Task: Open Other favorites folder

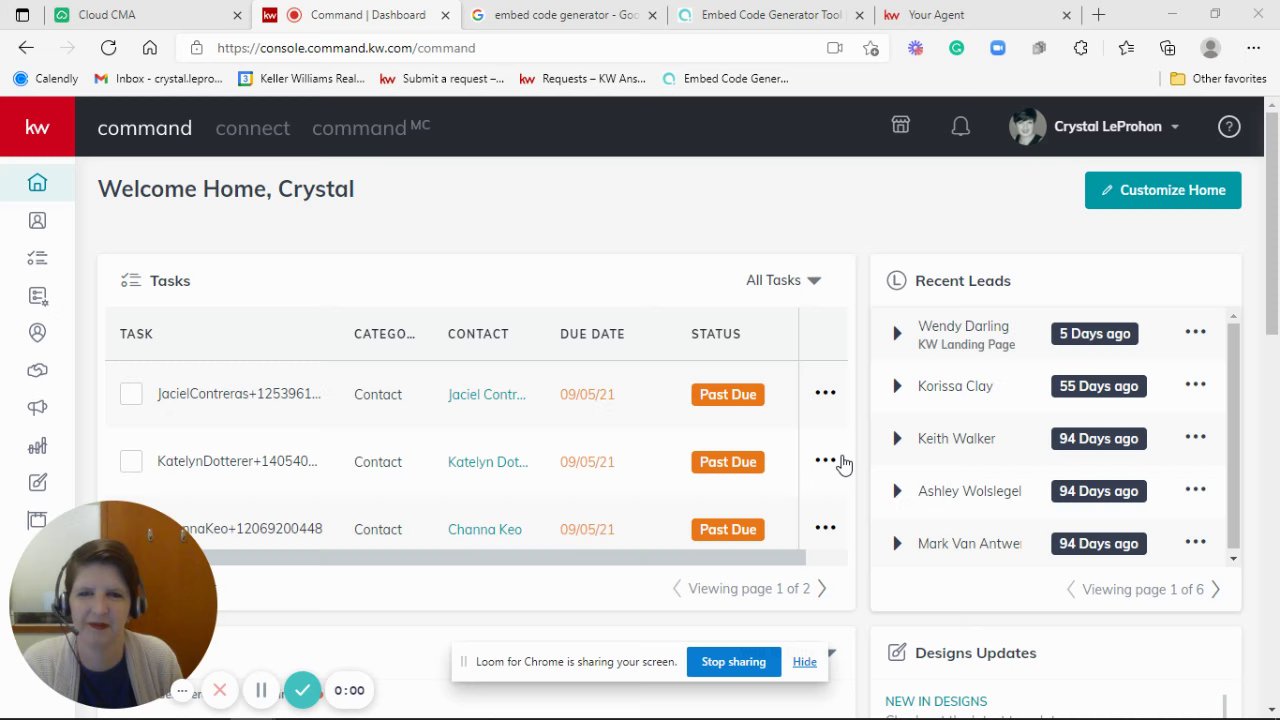Action: (x=1217, y=78)
